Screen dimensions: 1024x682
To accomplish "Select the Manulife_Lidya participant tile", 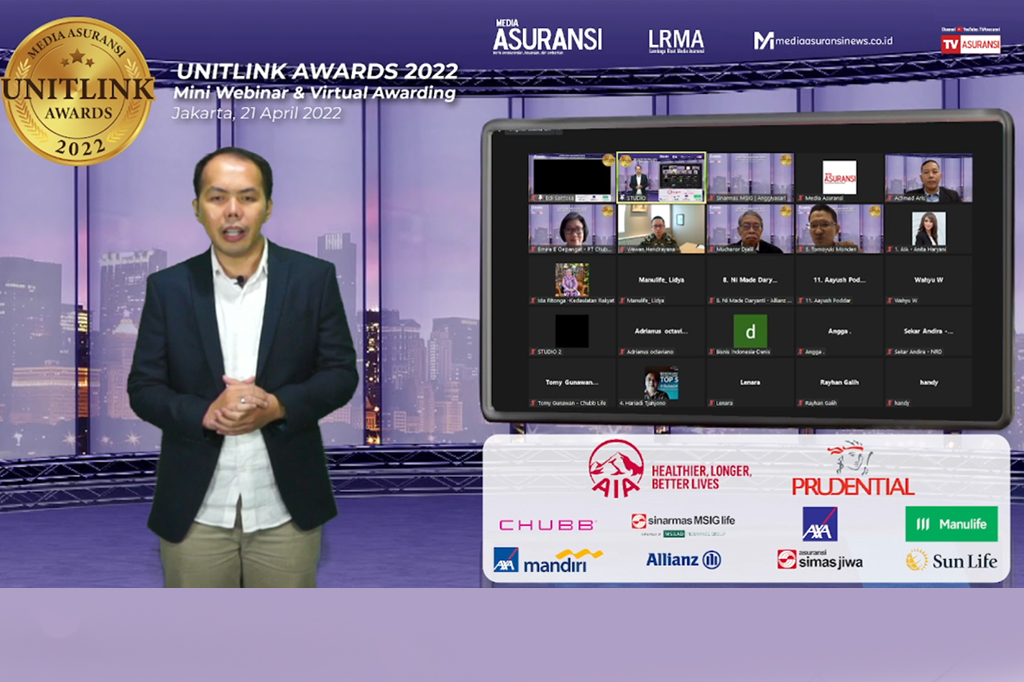I will pyautogui.click(x=661, y=280).
